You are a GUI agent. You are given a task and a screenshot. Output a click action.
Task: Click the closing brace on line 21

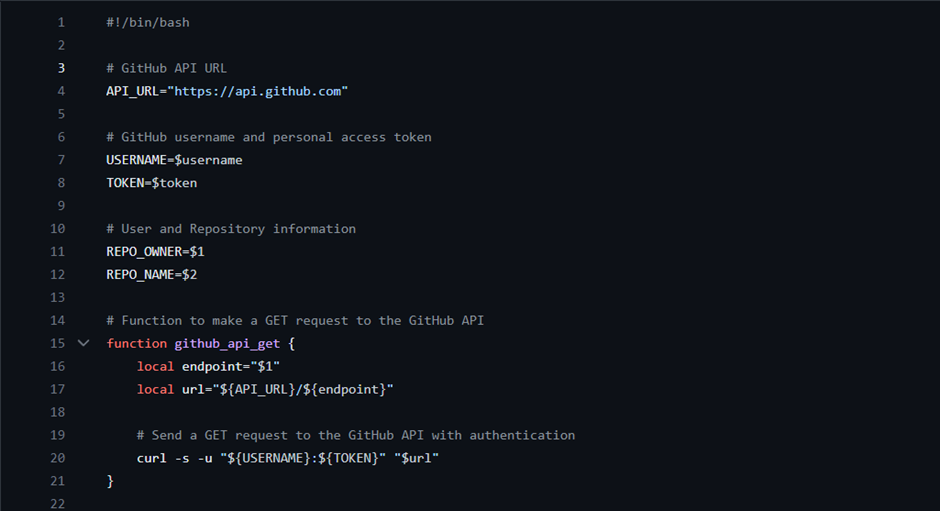point(110,481)
